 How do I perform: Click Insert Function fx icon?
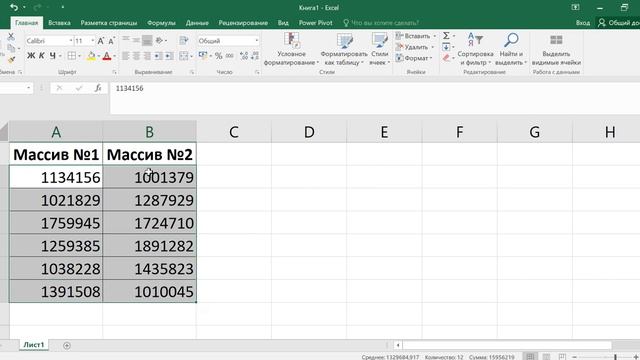click(x=98, y=88)
